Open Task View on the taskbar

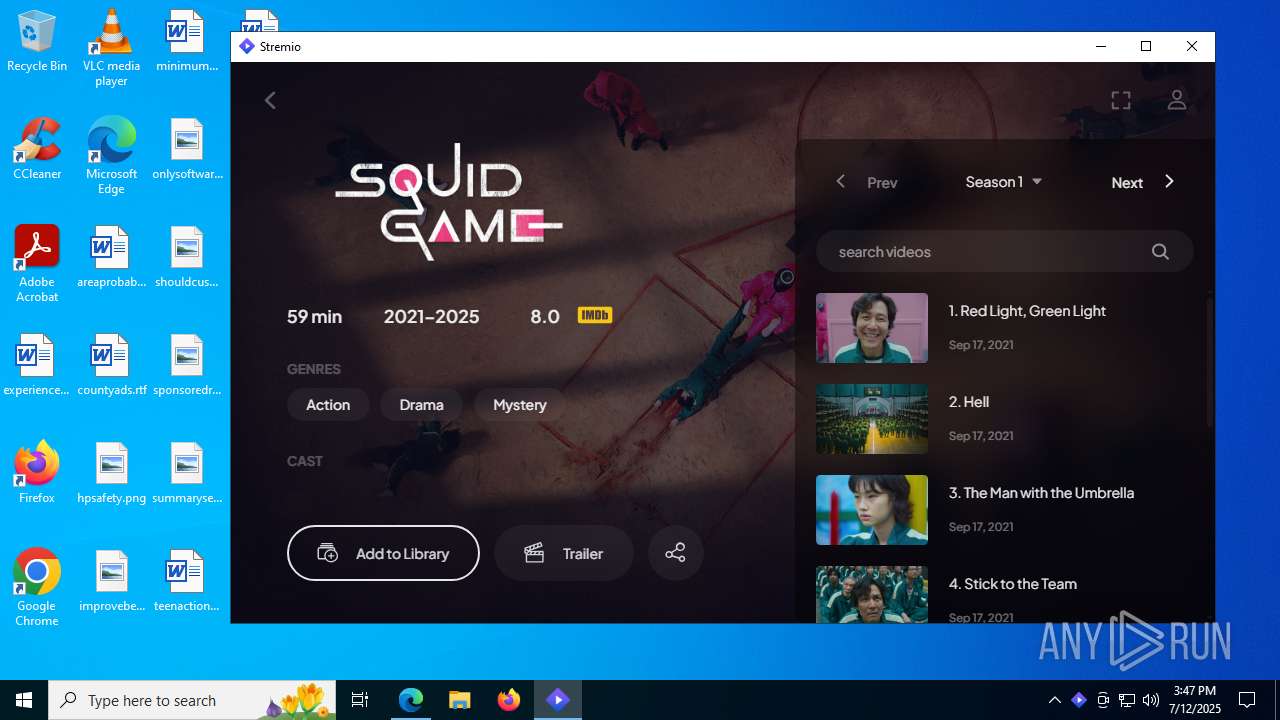pyautogui.click(x=361, y=700)
